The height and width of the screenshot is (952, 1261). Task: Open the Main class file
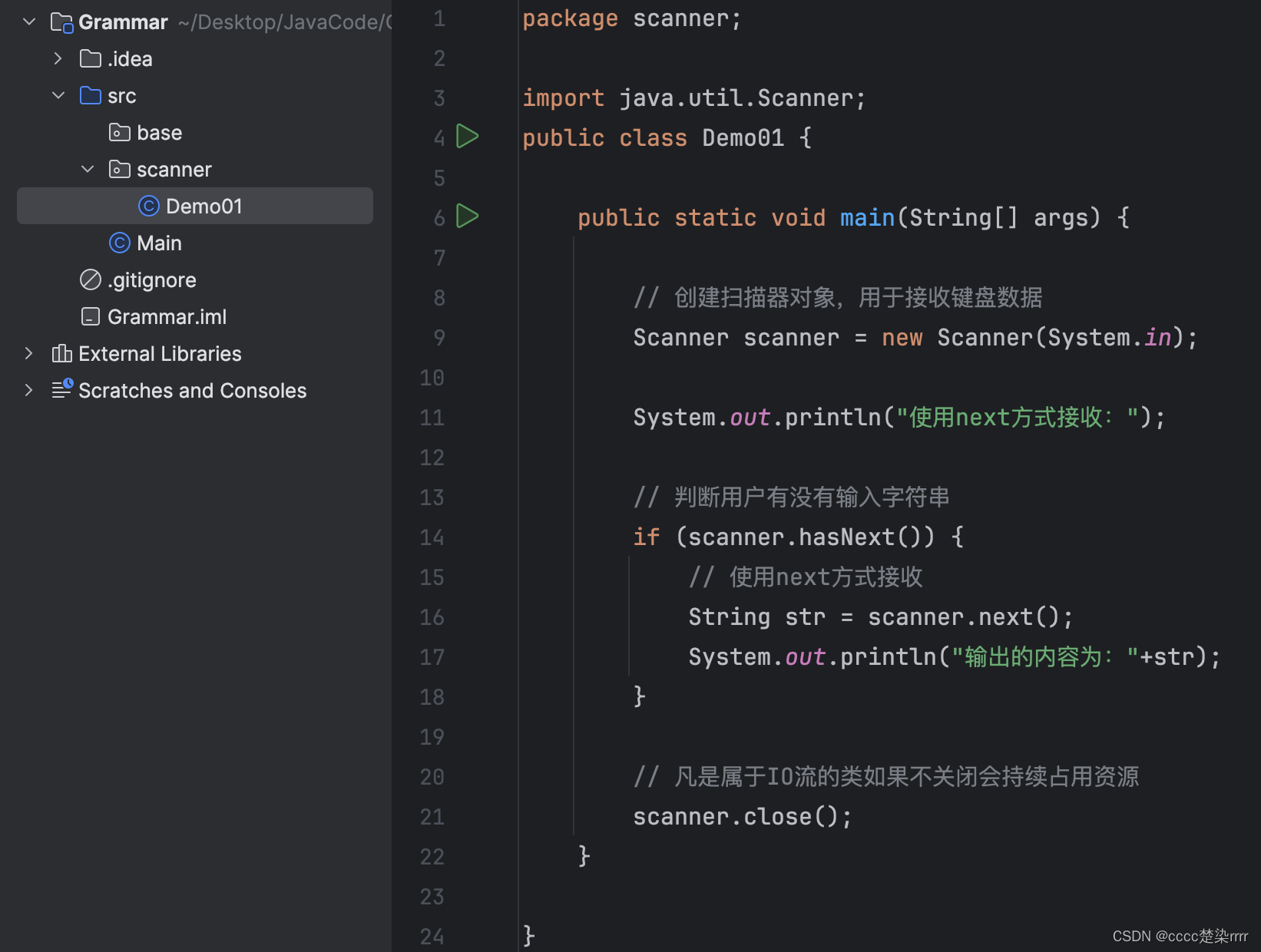(159, 243)
